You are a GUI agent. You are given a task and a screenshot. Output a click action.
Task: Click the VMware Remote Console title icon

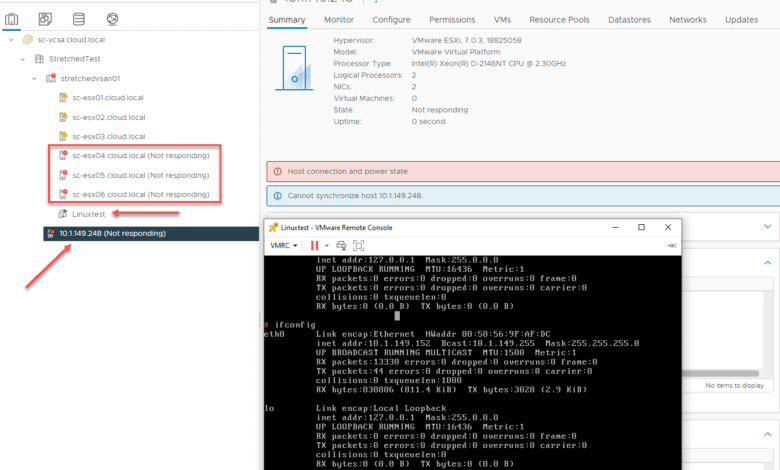[x=273, y=227]
